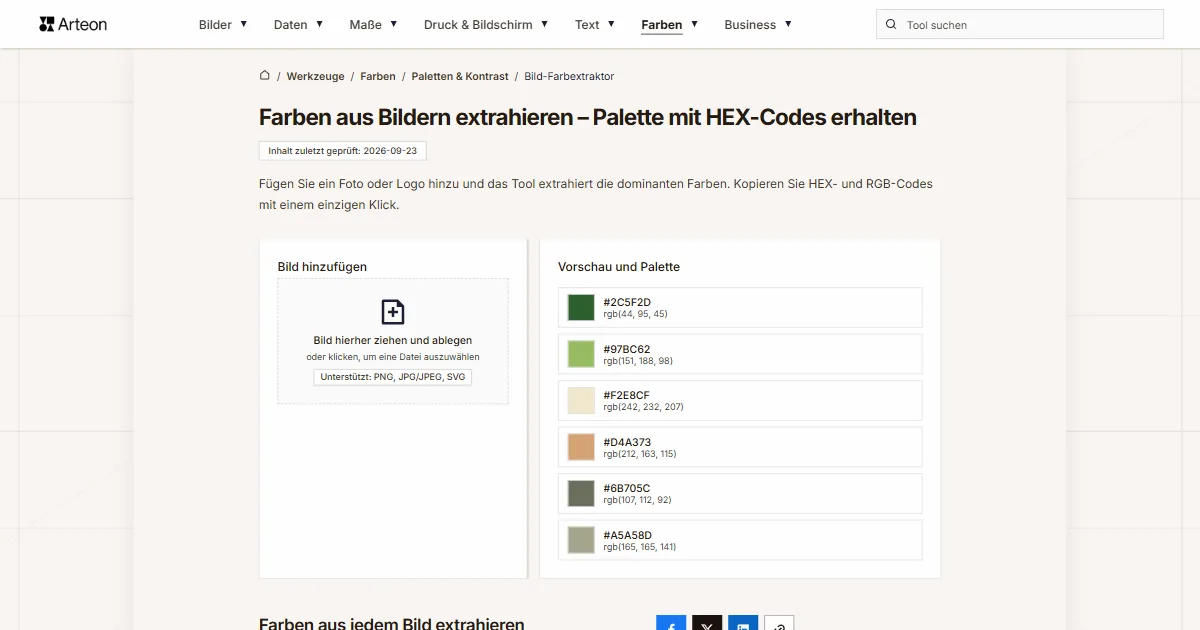
Task: Select the #F2E8CF cream swatch
Action: (581, 401)
